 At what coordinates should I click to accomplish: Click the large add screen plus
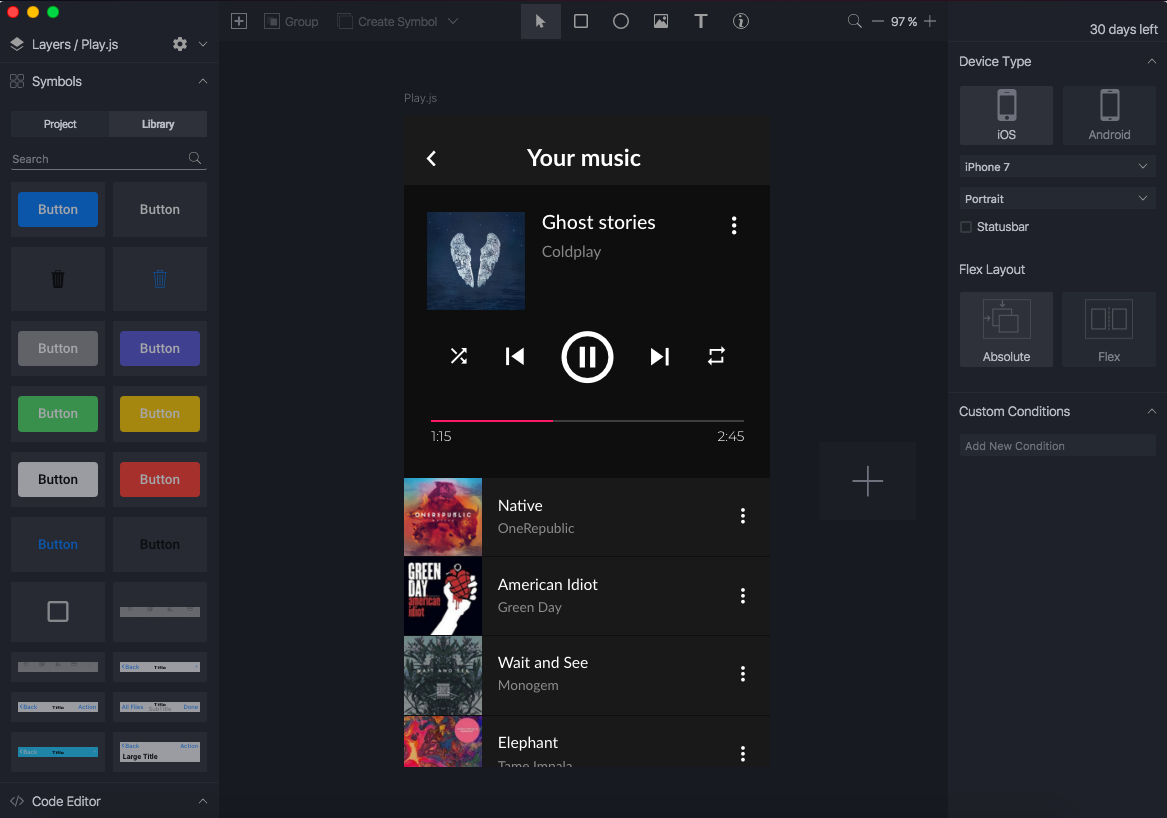[x=868, y=481]
